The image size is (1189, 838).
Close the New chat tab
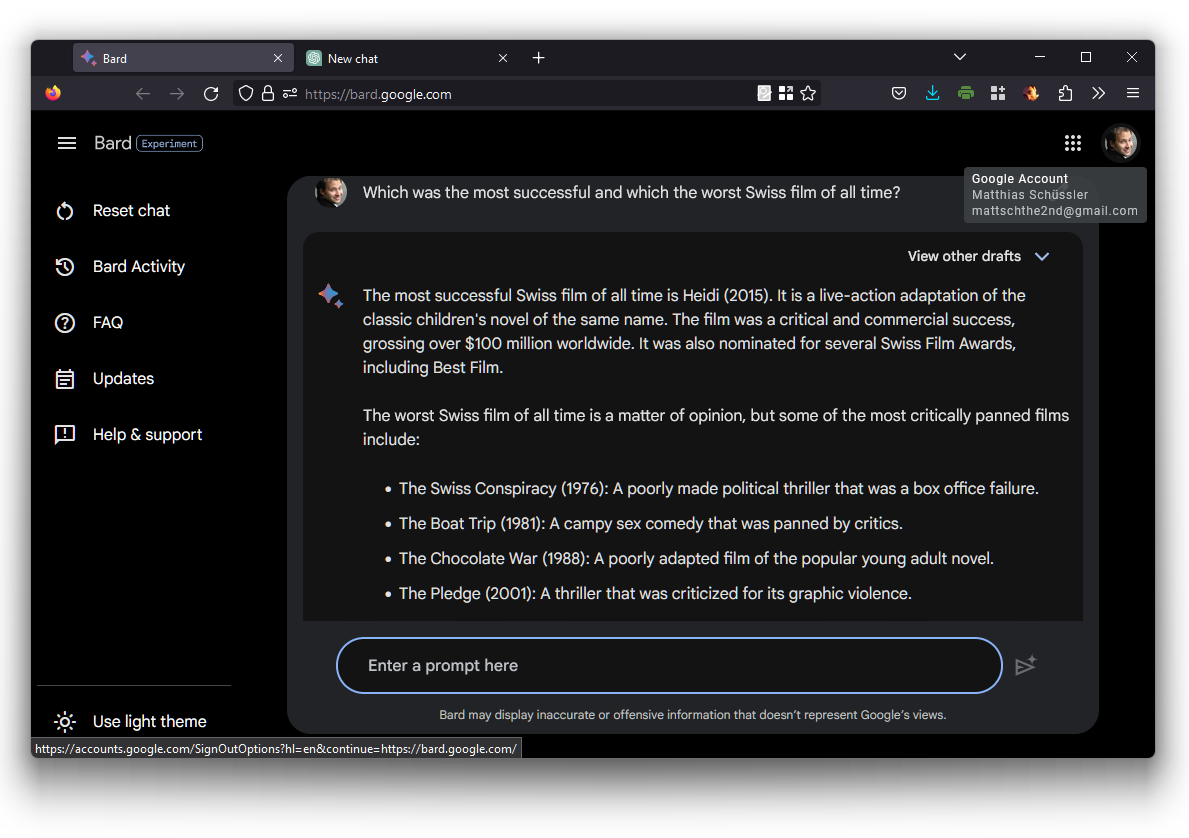pos(503,58)
